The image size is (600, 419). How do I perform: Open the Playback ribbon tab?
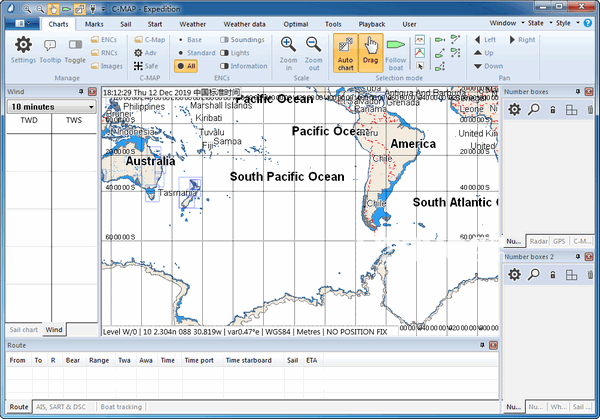click(x=372, y=24)
